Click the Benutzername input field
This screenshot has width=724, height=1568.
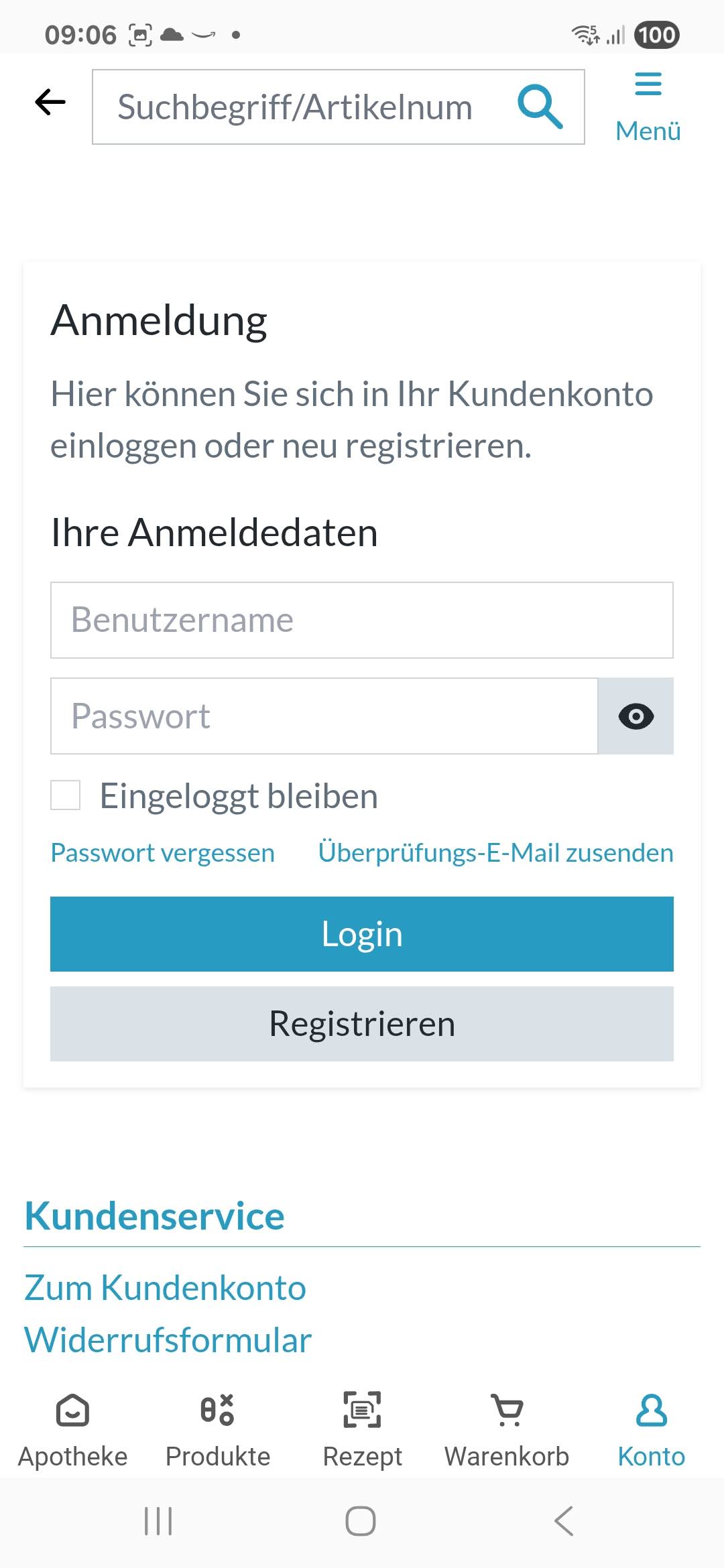362,620
